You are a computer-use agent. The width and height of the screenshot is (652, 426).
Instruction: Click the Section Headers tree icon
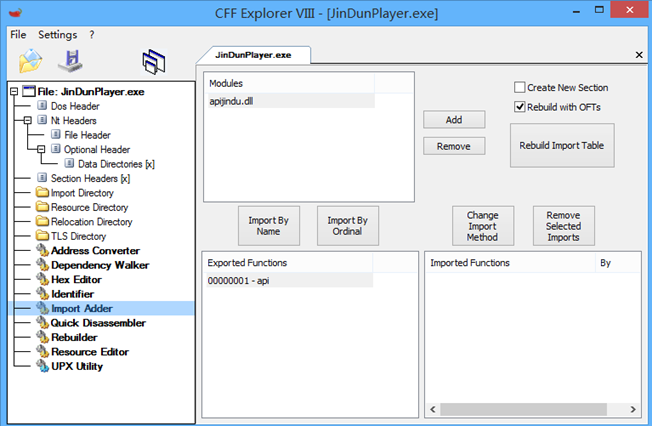pyautogui.click(x=42, y=178)
